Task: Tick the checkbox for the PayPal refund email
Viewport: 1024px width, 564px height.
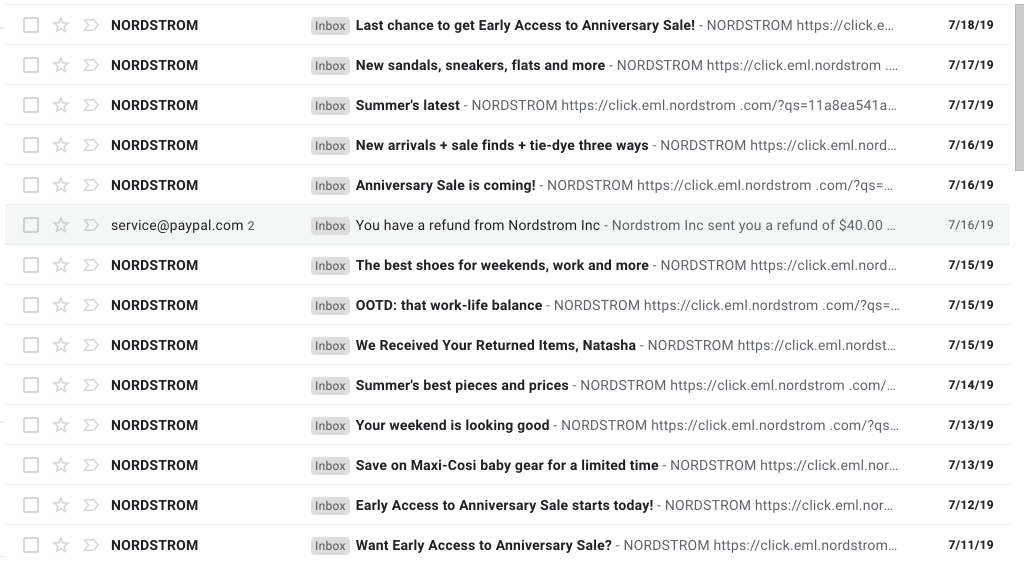Action: [x=31, y=225]
